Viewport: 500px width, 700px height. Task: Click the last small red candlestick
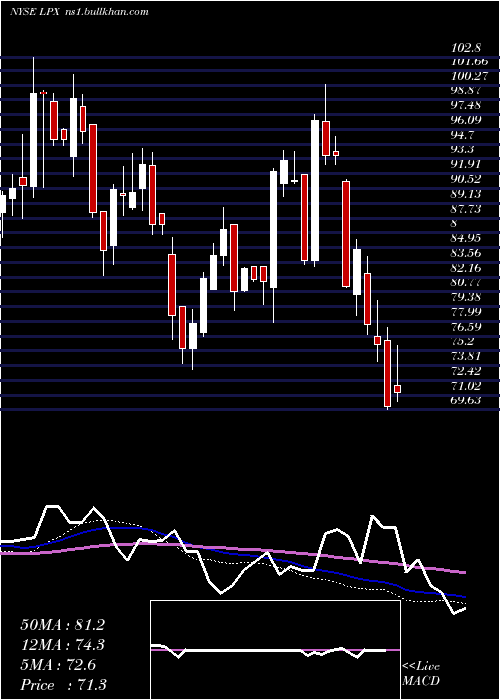397,389
